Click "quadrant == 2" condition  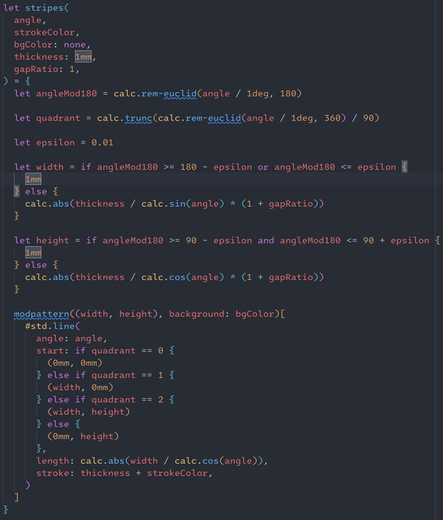click(128, 399)
